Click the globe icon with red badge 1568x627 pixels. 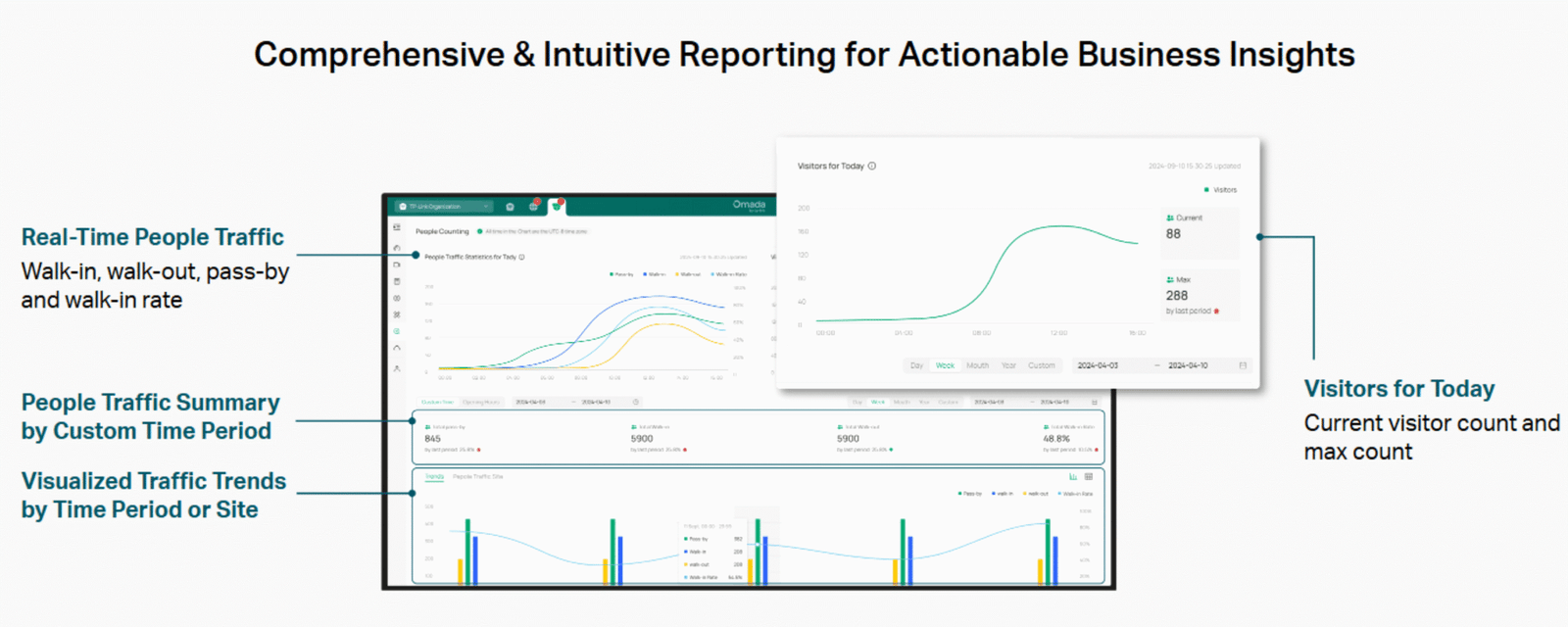(x=533, y=207)
